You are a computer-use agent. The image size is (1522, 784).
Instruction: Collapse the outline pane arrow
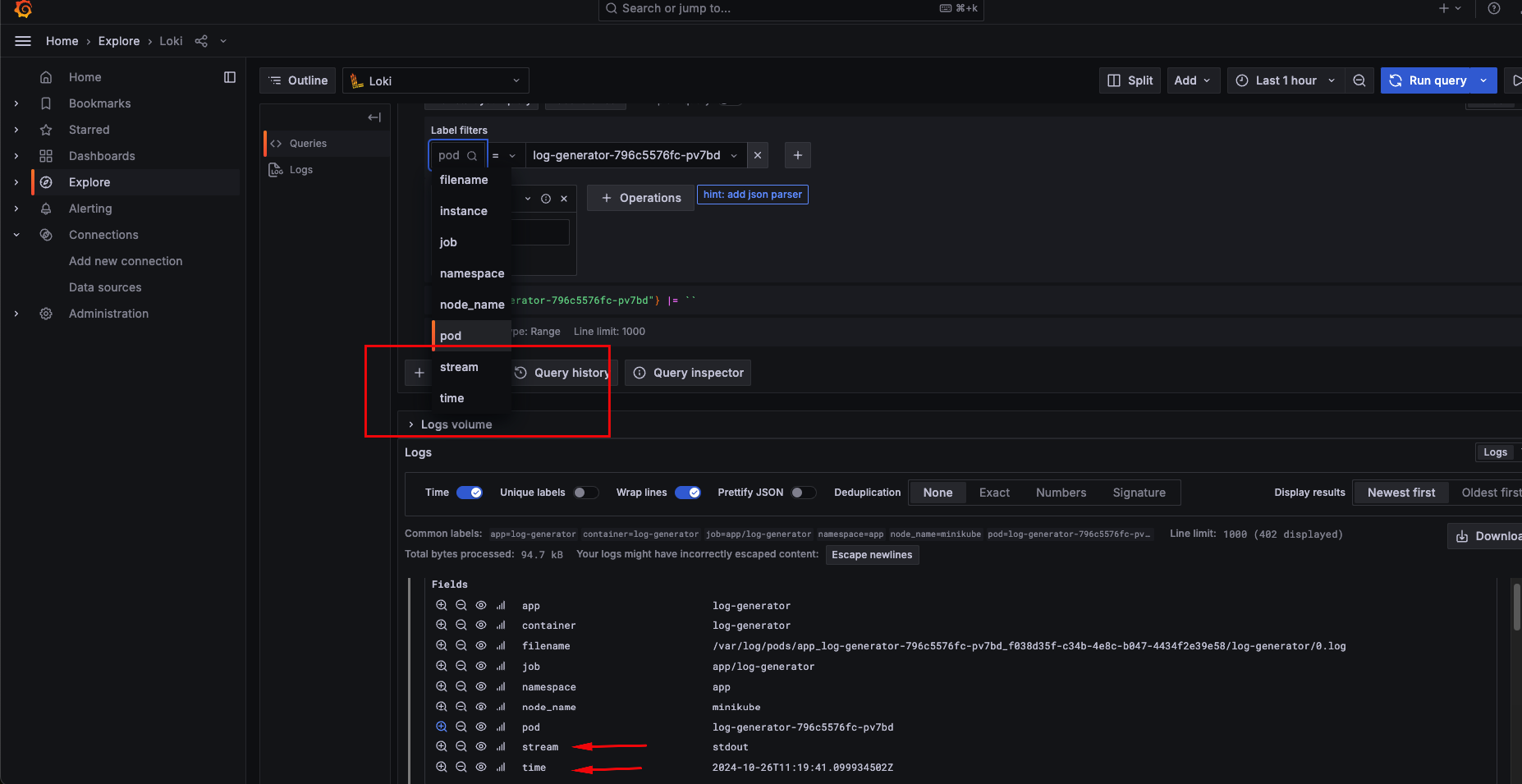tap(374, 117)
